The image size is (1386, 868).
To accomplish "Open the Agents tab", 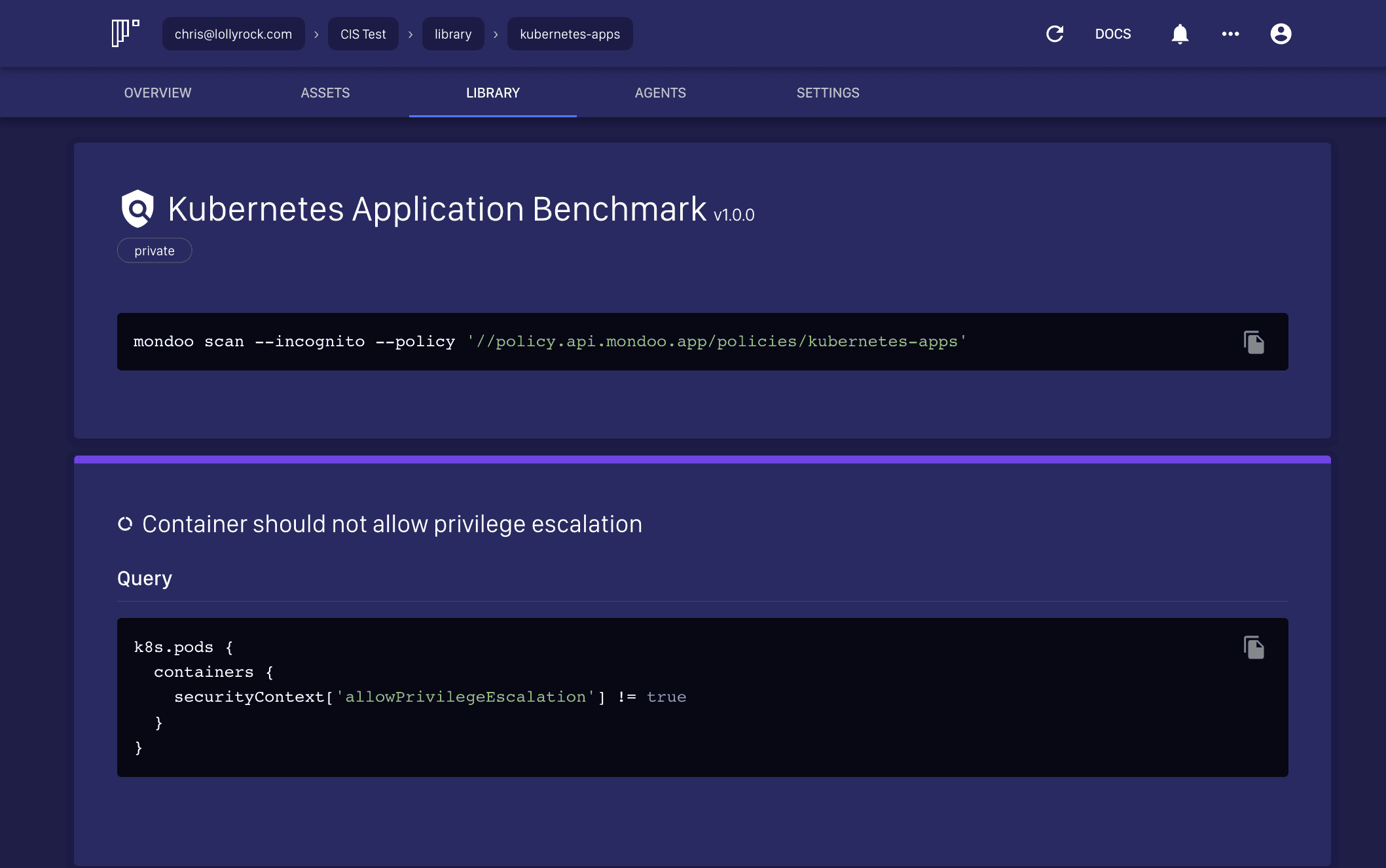I will [661, 92].
